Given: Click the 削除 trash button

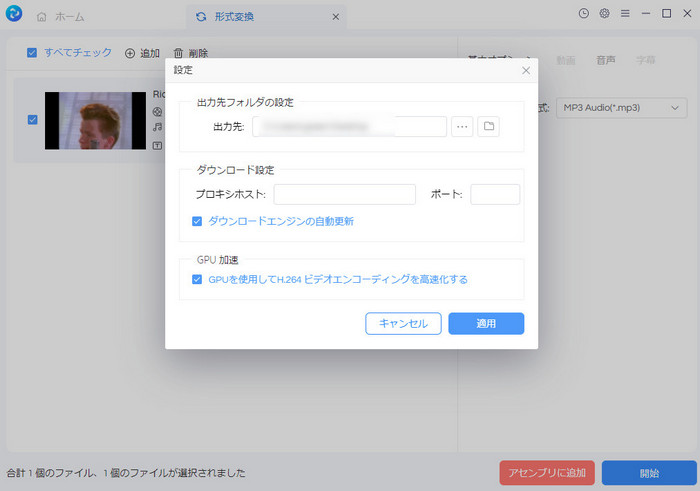Looking at the screenshot, I should (191, 54).
